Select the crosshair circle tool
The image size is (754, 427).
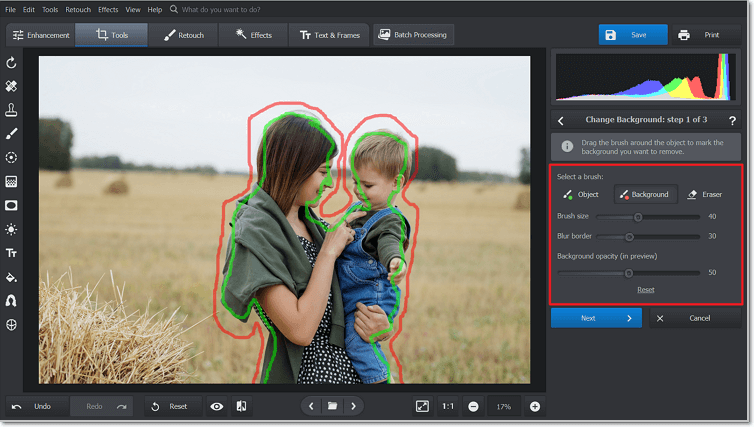point(11,325)
